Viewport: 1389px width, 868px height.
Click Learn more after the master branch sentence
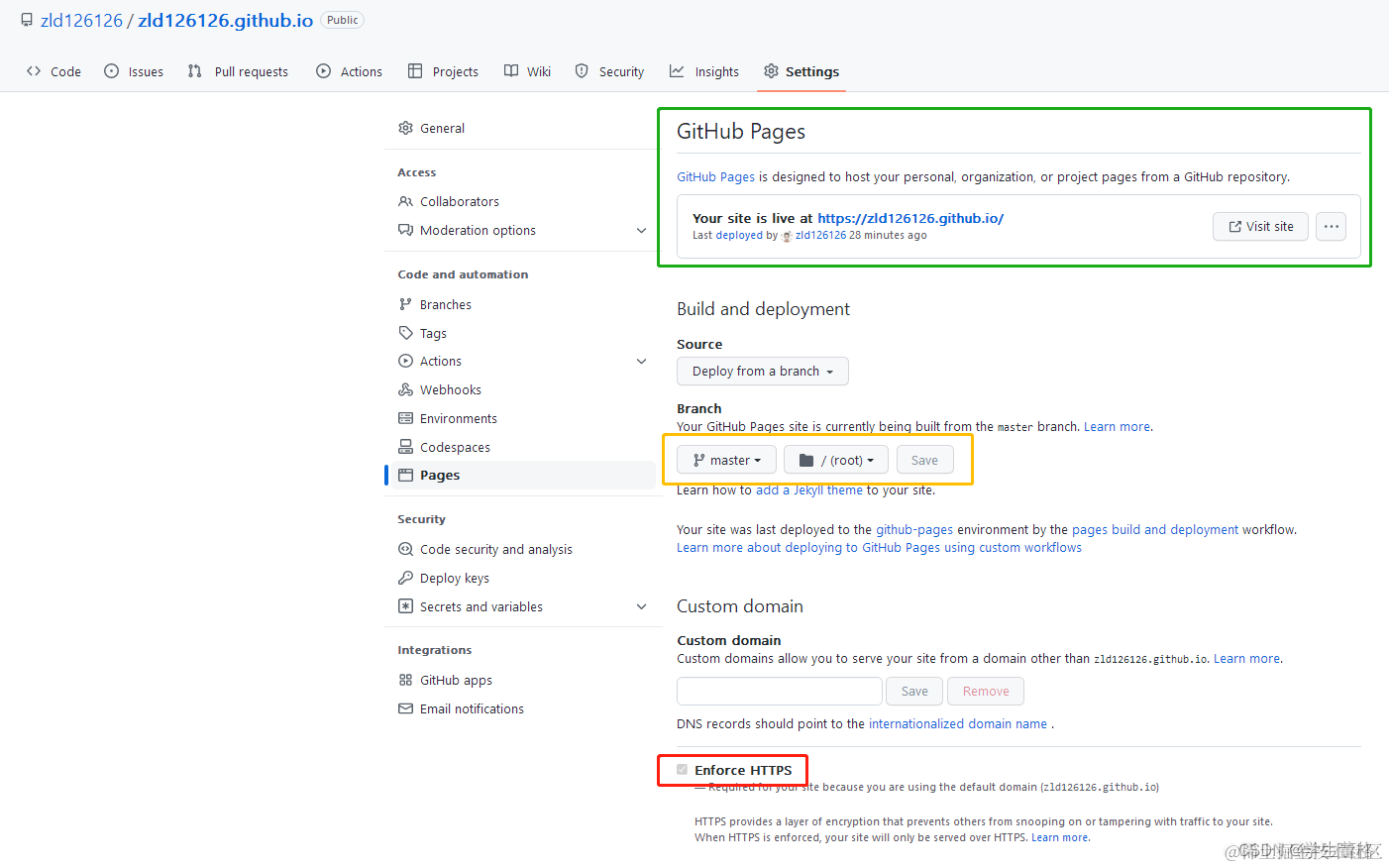tap(1117, 426)
